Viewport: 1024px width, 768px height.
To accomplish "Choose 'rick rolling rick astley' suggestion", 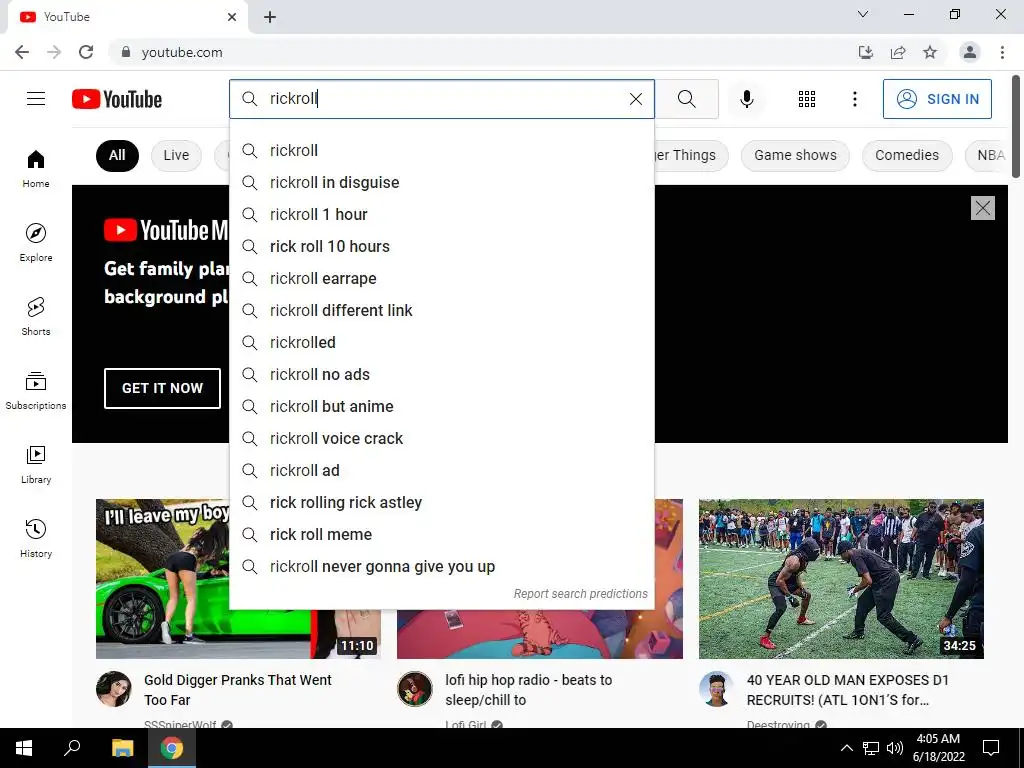I will (x=441, y=502).
